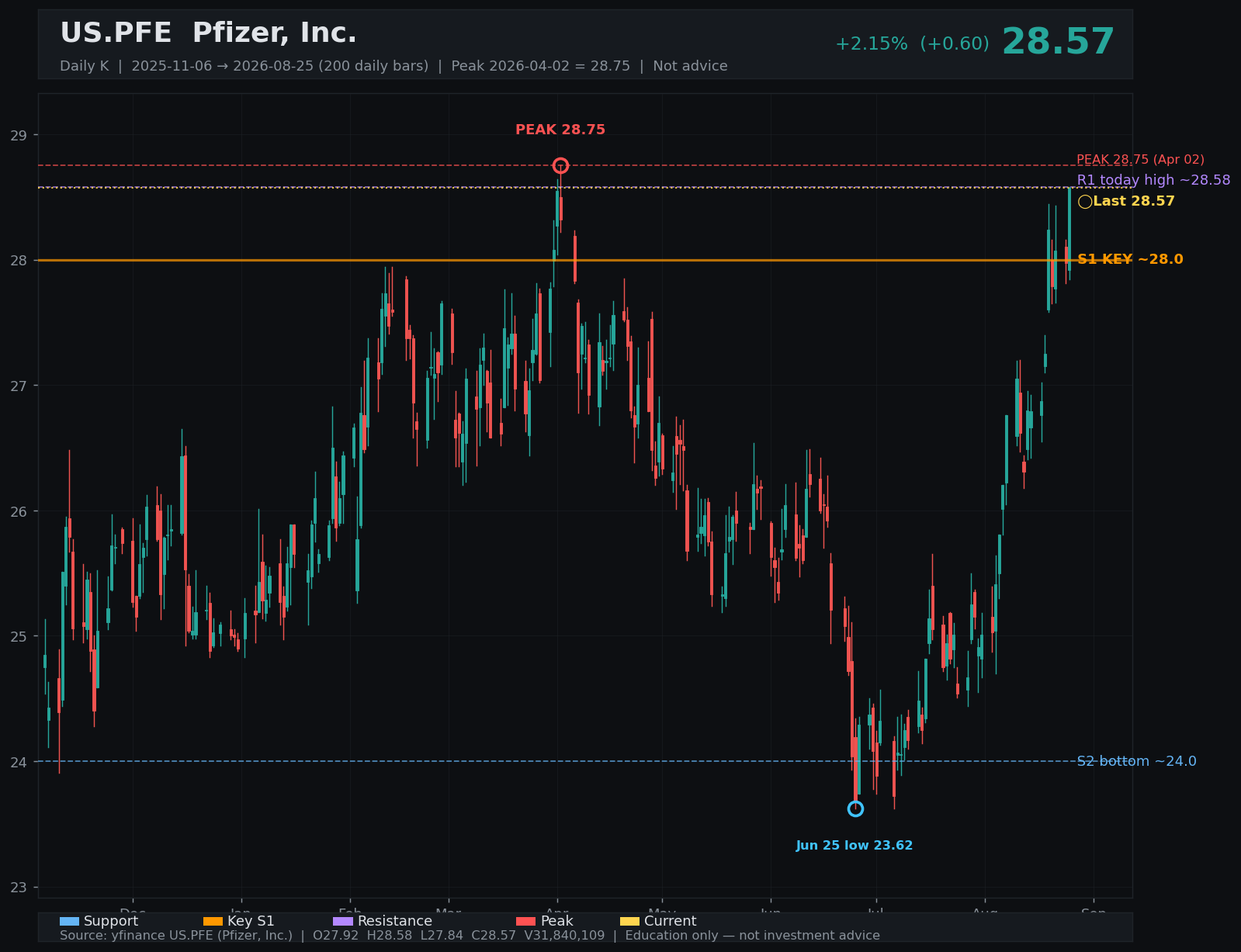Click the 'Source: yfinance US.PFE' footer text
This screenshot has width=1241, height=952.
click(x=470, y=936)
